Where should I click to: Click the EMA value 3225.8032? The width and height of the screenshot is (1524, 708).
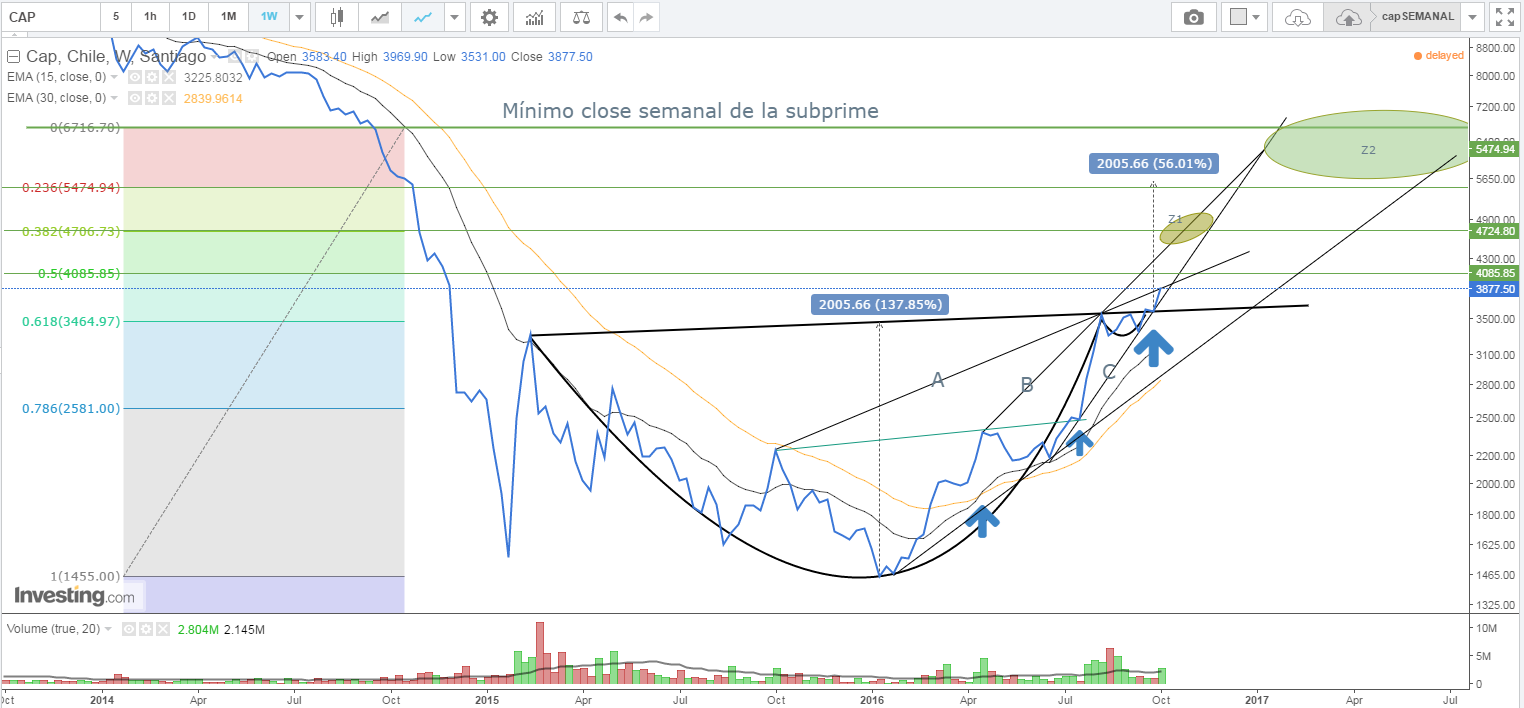[213, 77]
